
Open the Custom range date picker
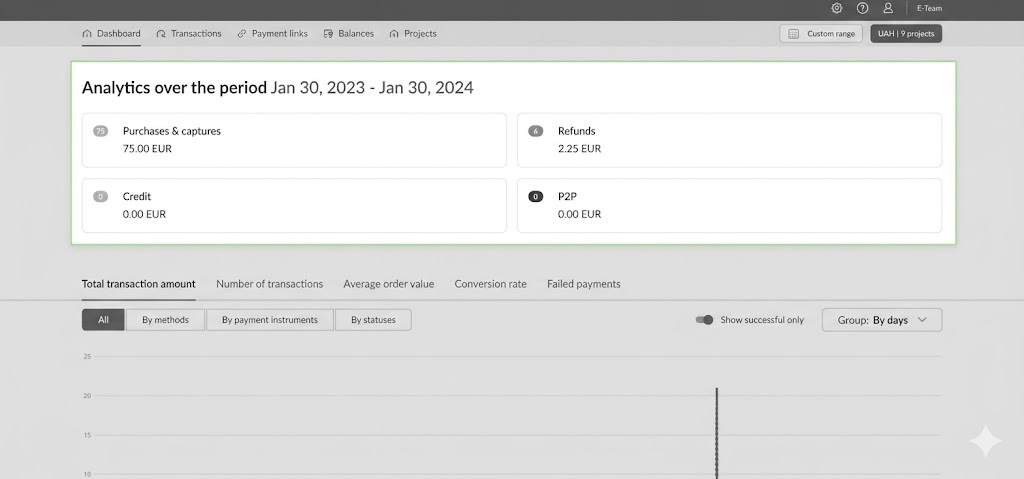[x=821, y=34]
